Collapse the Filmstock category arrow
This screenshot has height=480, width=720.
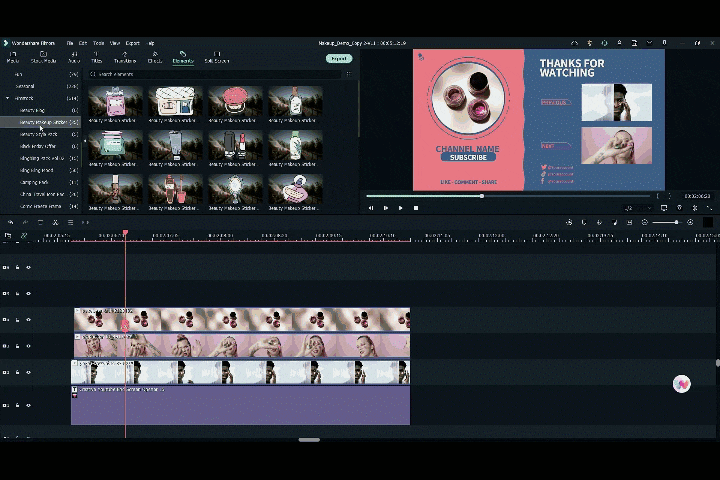click(x=7, y=98)
